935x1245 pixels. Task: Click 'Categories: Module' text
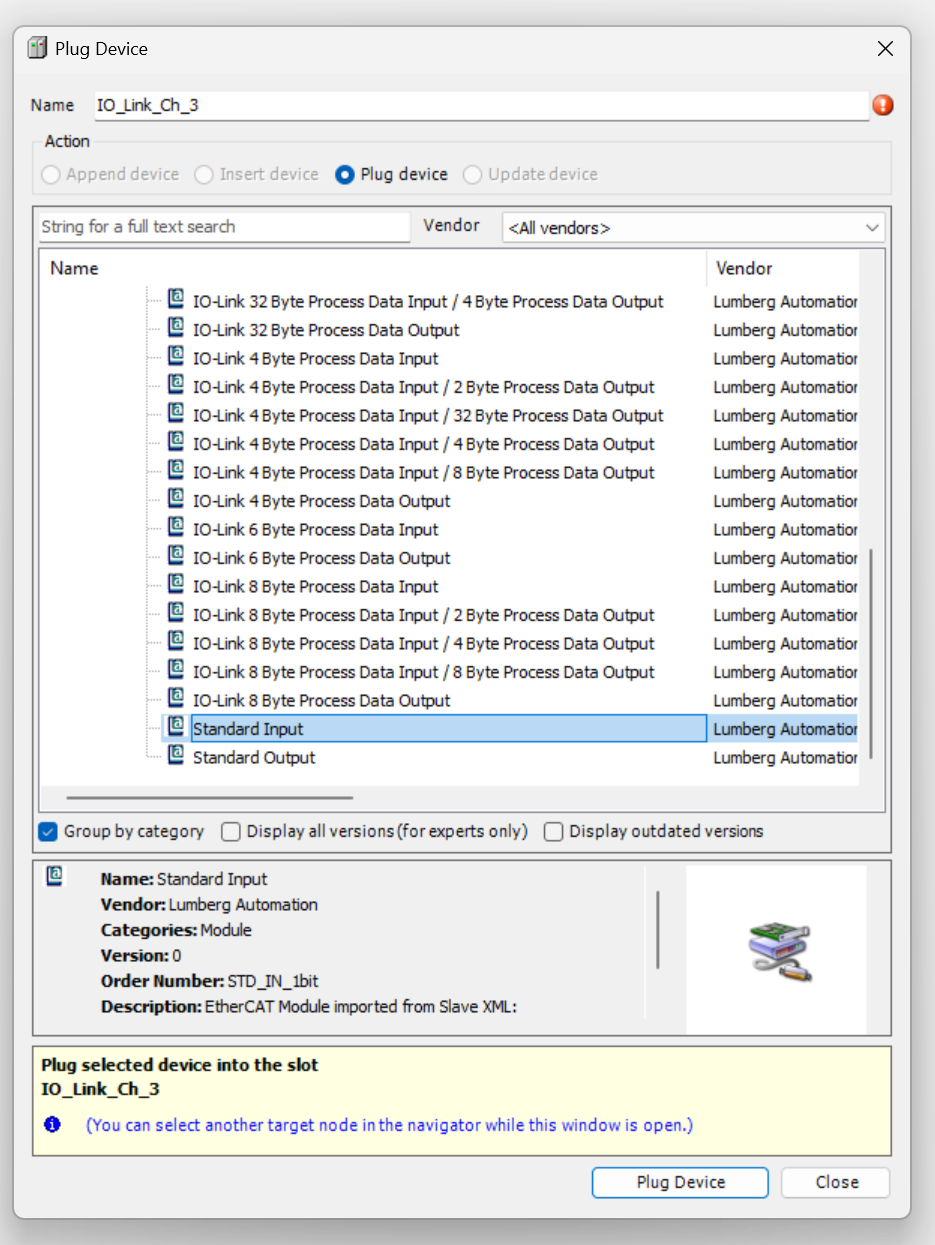pyautogui.click(x=176, y=930)
